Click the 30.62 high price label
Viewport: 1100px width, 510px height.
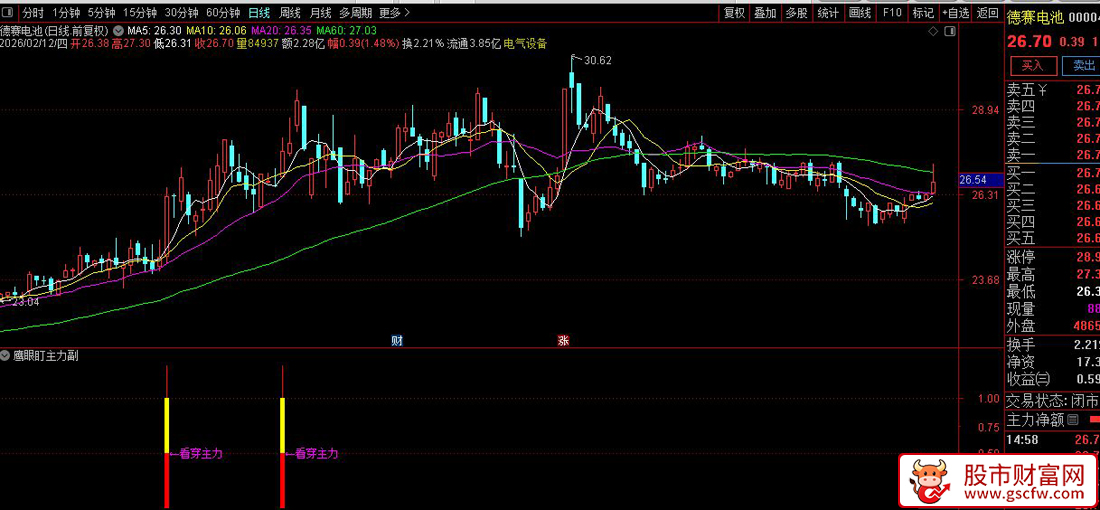tap(597, 60)
